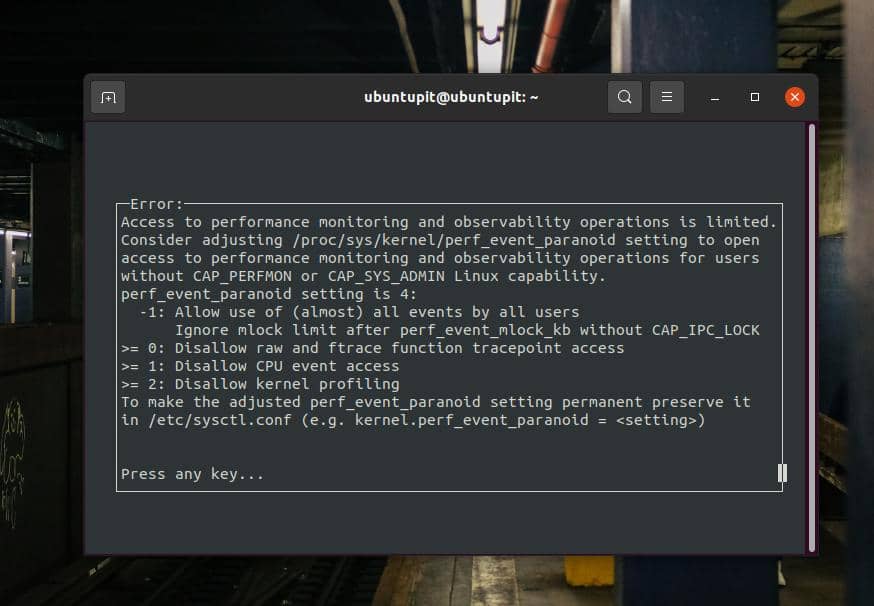The width and height of the screenshot is (874, 606).
Task: Open a new terminal tab
Action: (x=108, y=97)
